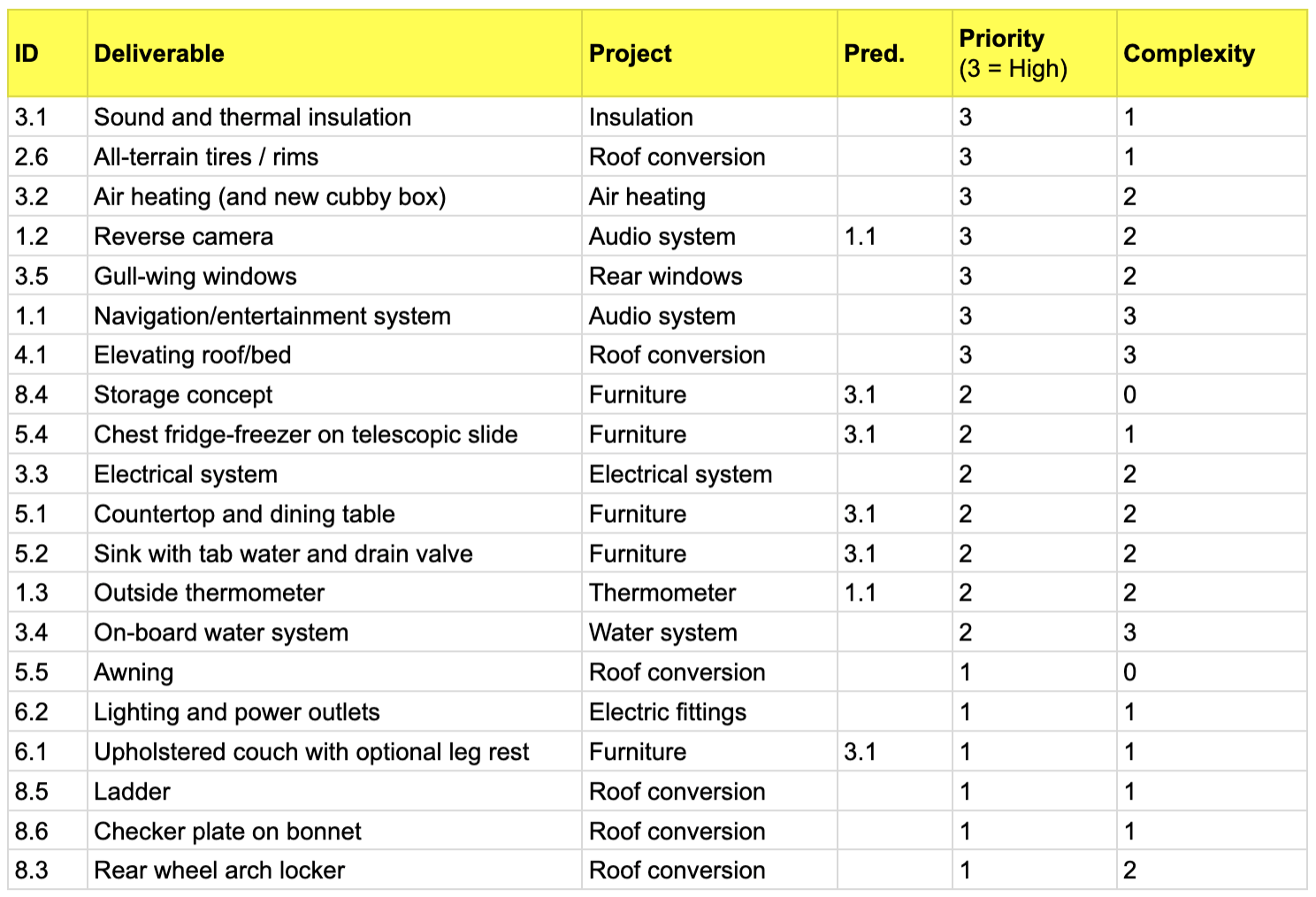Click the Reverse camera deliverable cell
This screenshot has height=897, width=1316.
click(x=183, y=237)
